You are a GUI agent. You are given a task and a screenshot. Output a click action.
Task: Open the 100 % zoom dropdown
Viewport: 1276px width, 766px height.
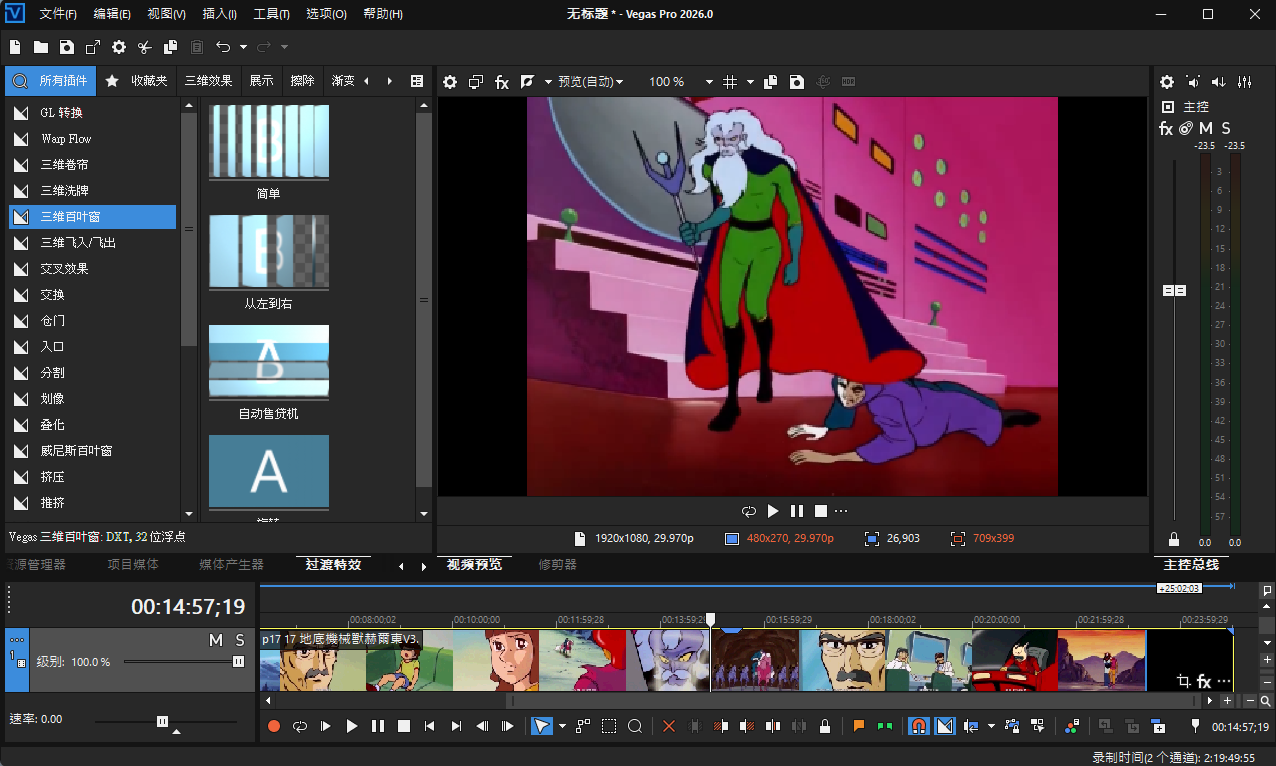click(681, 82)
